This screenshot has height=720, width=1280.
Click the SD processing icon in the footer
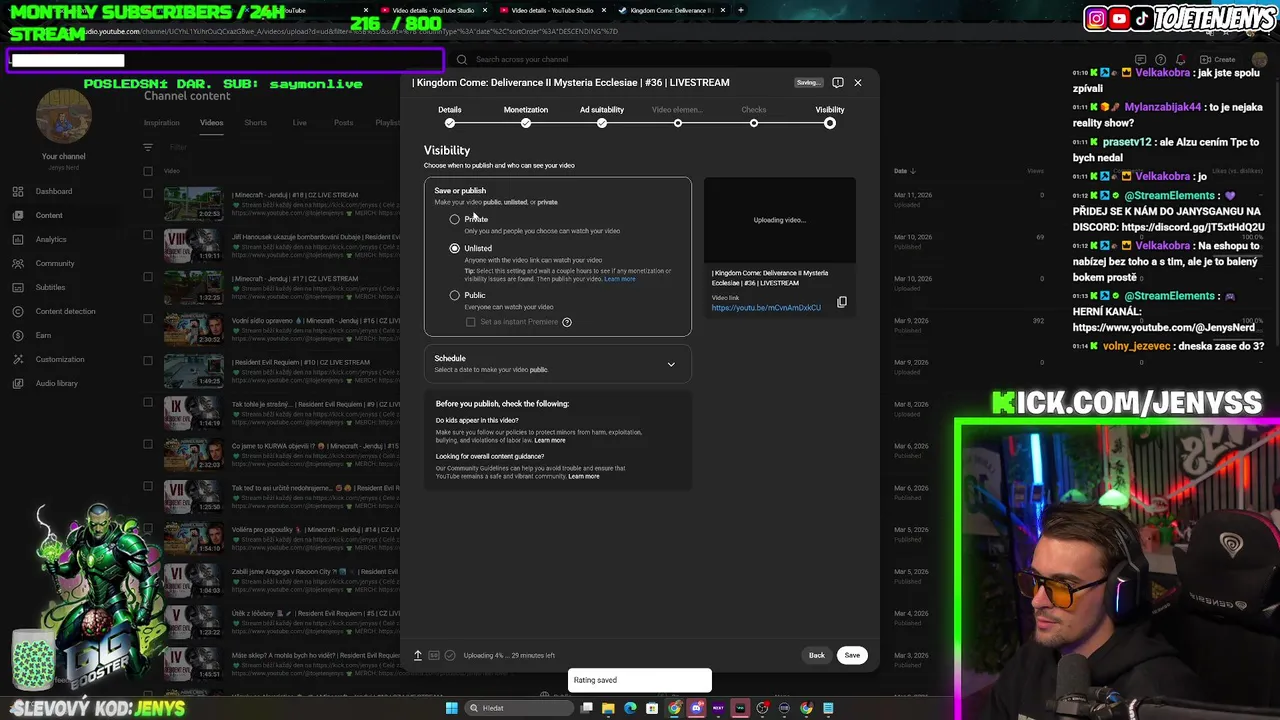click(434, 655)
